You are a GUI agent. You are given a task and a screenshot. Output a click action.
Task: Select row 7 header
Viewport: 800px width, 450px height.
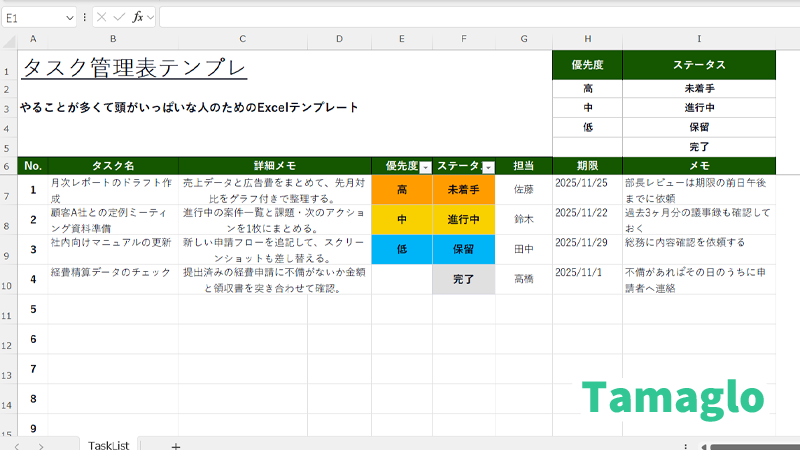click(x=8, y=189)
